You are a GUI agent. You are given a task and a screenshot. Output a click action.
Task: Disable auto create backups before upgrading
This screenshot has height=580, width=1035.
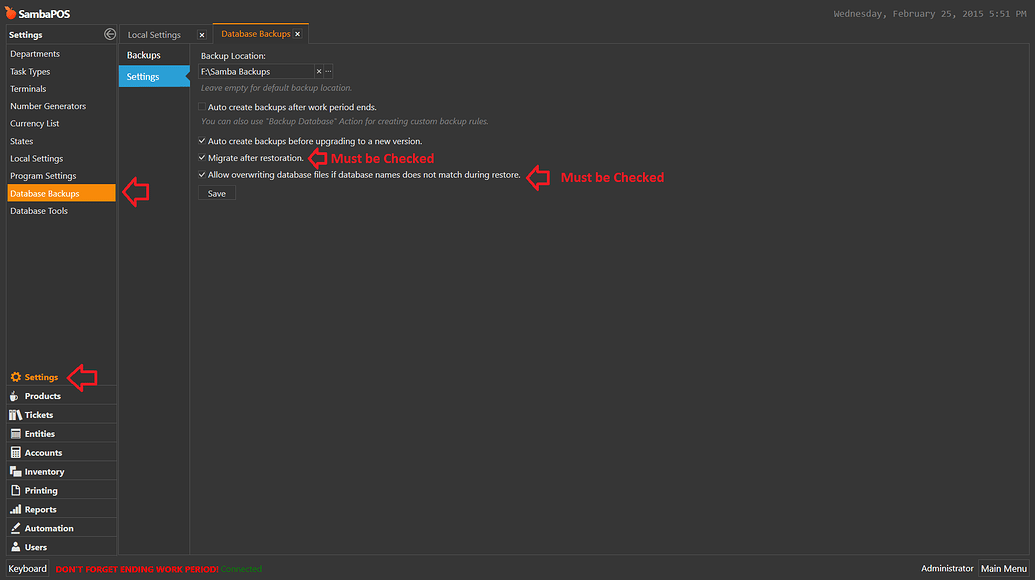(x=202, y=141)
